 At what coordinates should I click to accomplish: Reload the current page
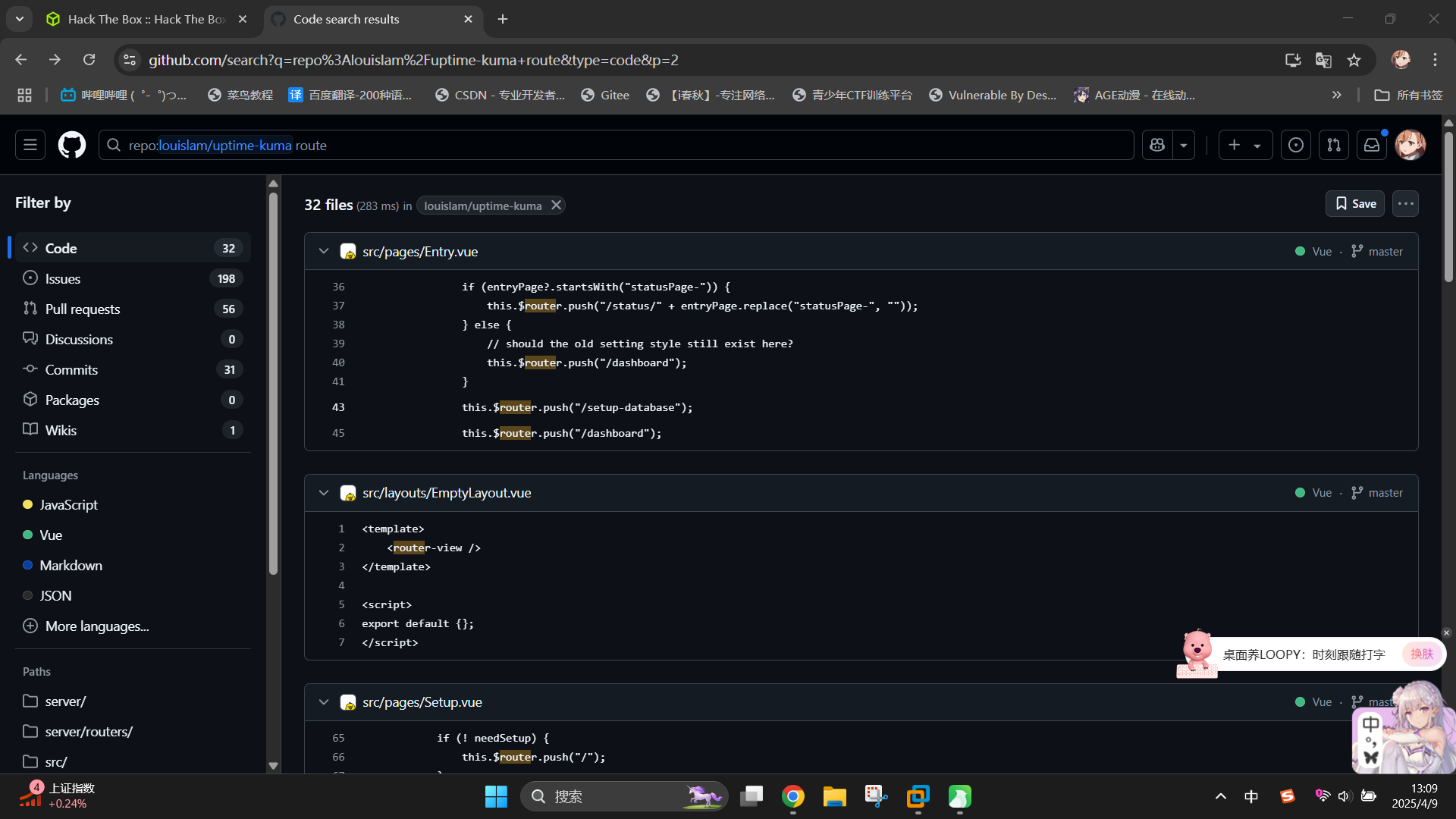[x=89, y=60]
